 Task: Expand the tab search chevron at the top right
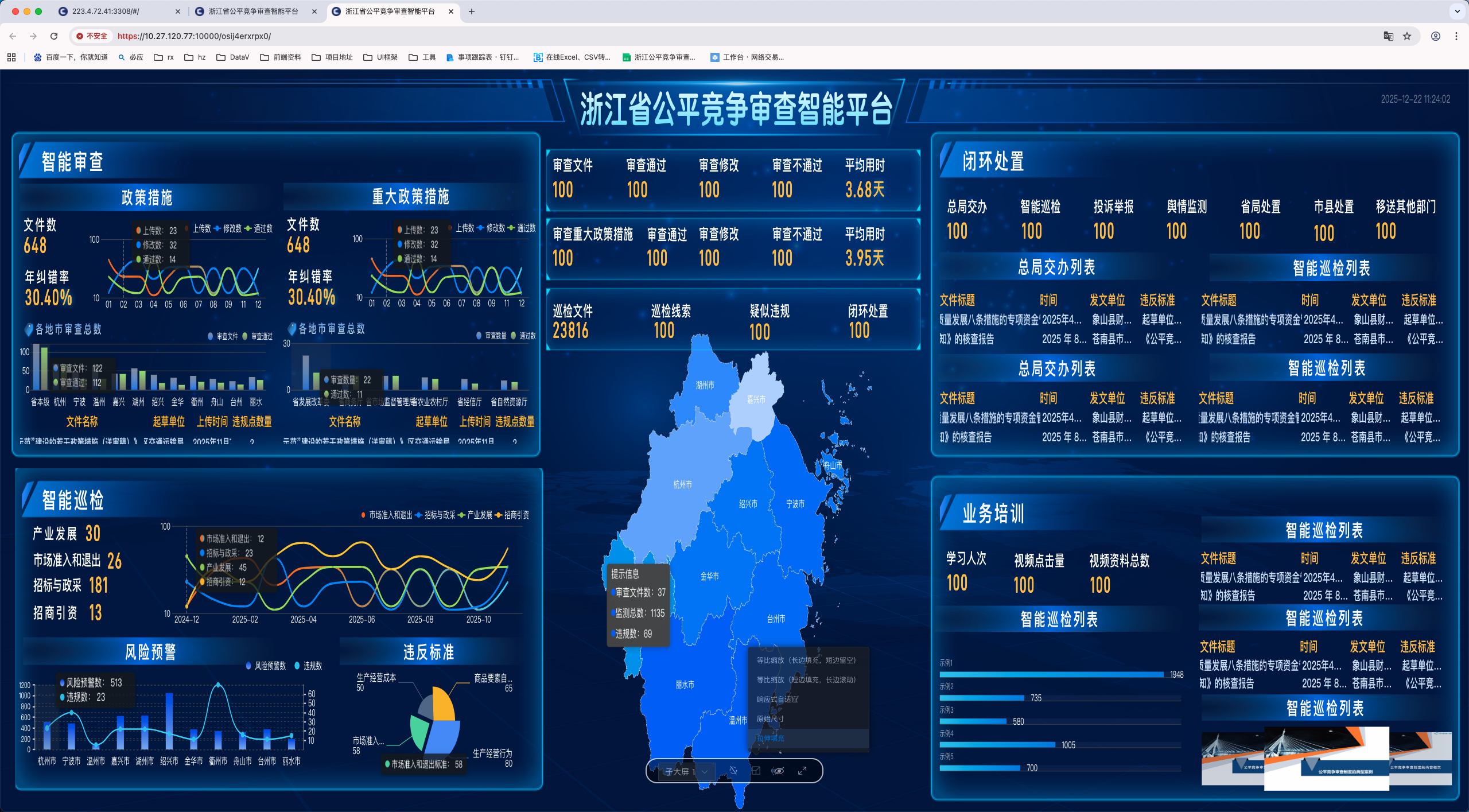[x=1457, y=11]
